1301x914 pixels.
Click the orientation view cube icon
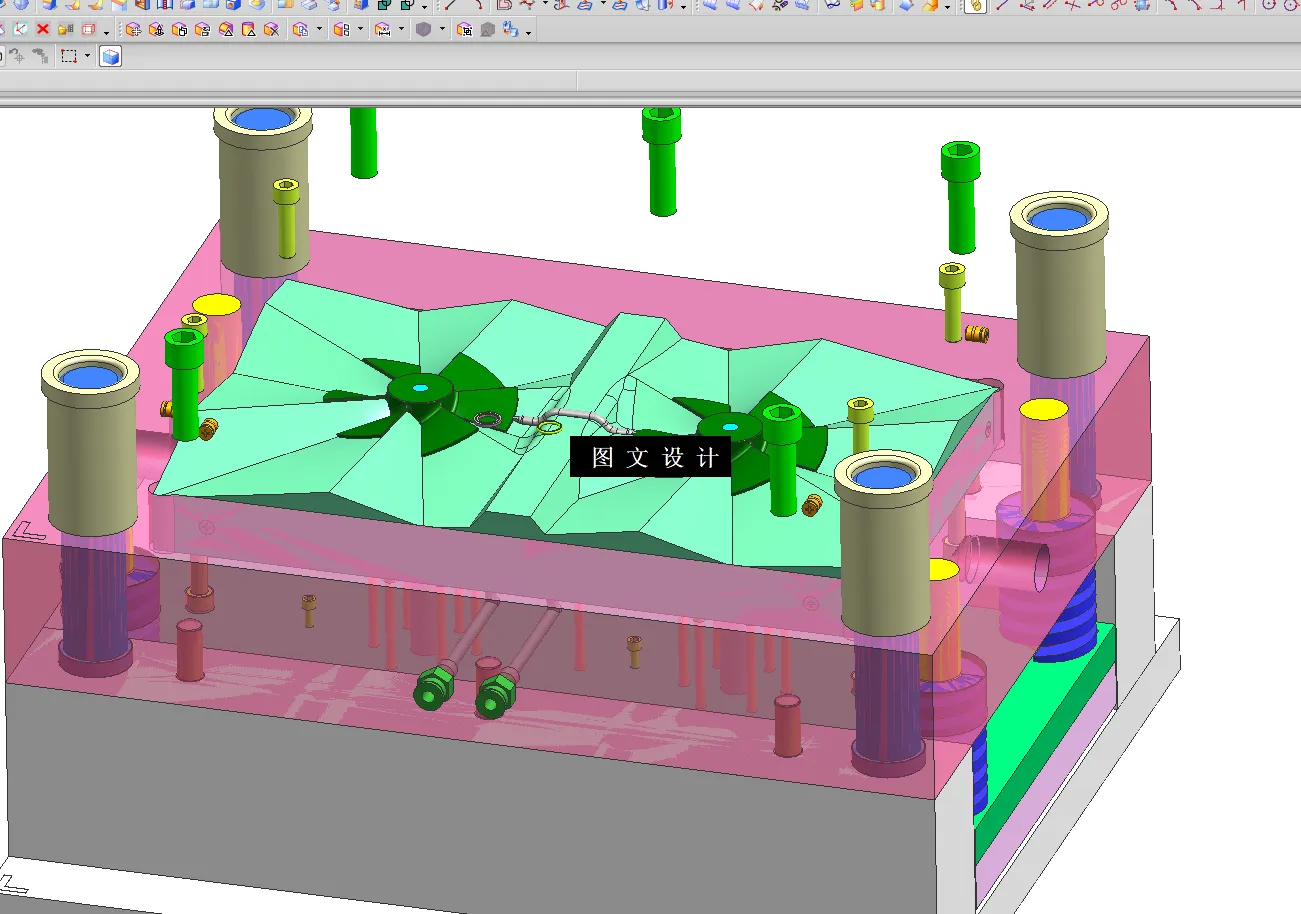110,56
